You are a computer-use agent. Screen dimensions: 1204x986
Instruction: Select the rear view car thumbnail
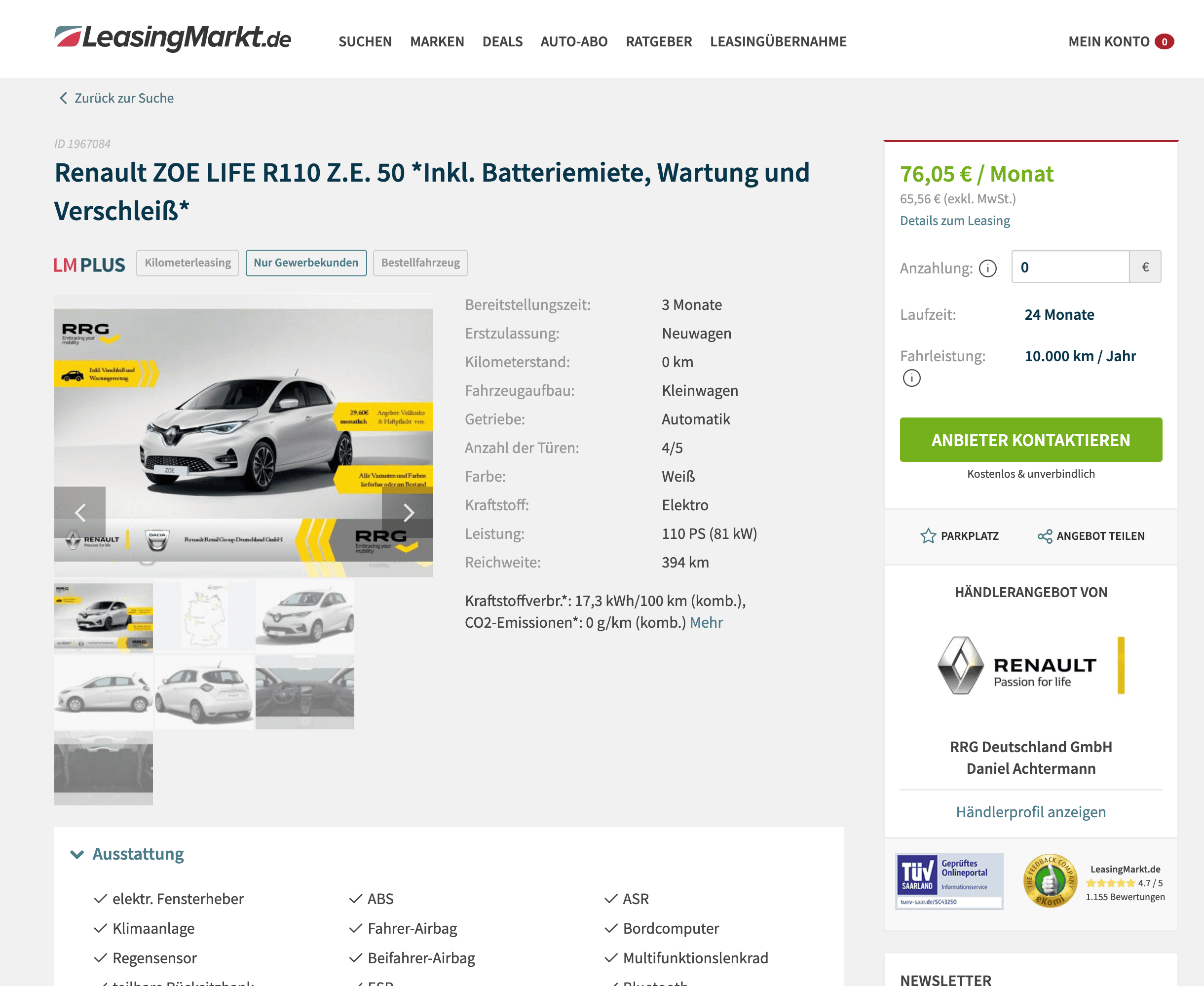pyautogui.click(x=204, y=692)
